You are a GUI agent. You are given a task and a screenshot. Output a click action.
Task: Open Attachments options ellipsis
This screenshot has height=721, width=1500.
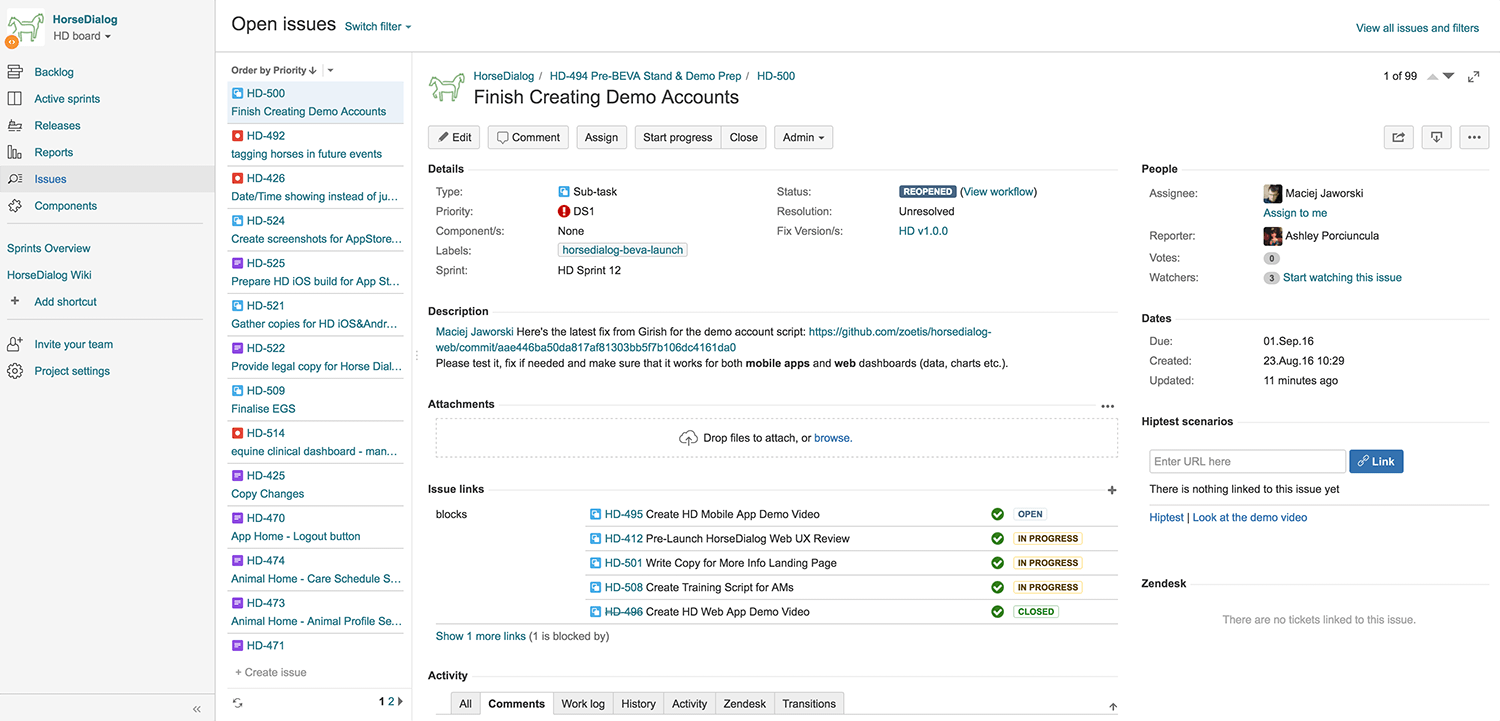1107,406
